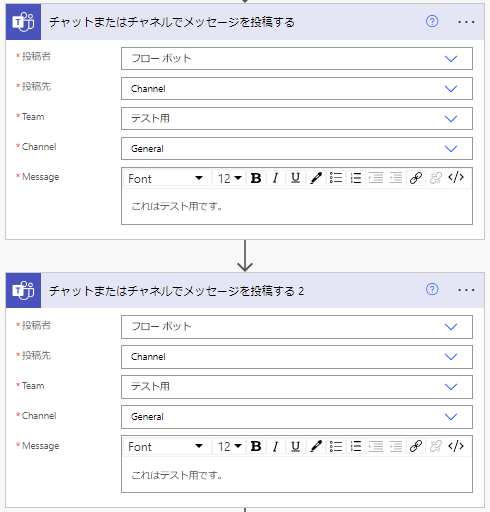The image size is (490, 512).
Task: Open font size 12 dropdown in second editor
Action: coord(229,446)
